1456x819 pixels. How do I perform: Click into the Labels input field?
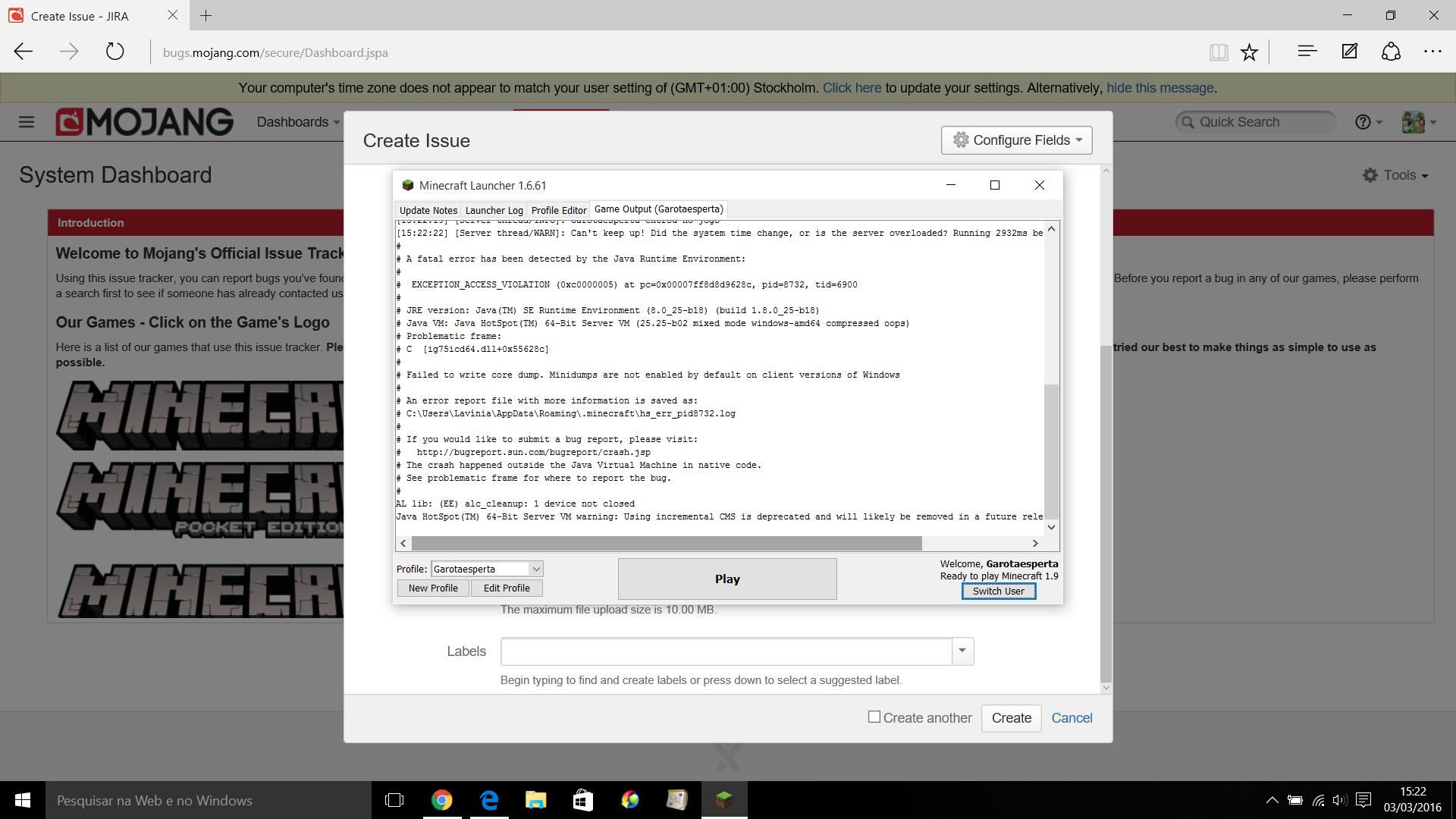[726, 651]
